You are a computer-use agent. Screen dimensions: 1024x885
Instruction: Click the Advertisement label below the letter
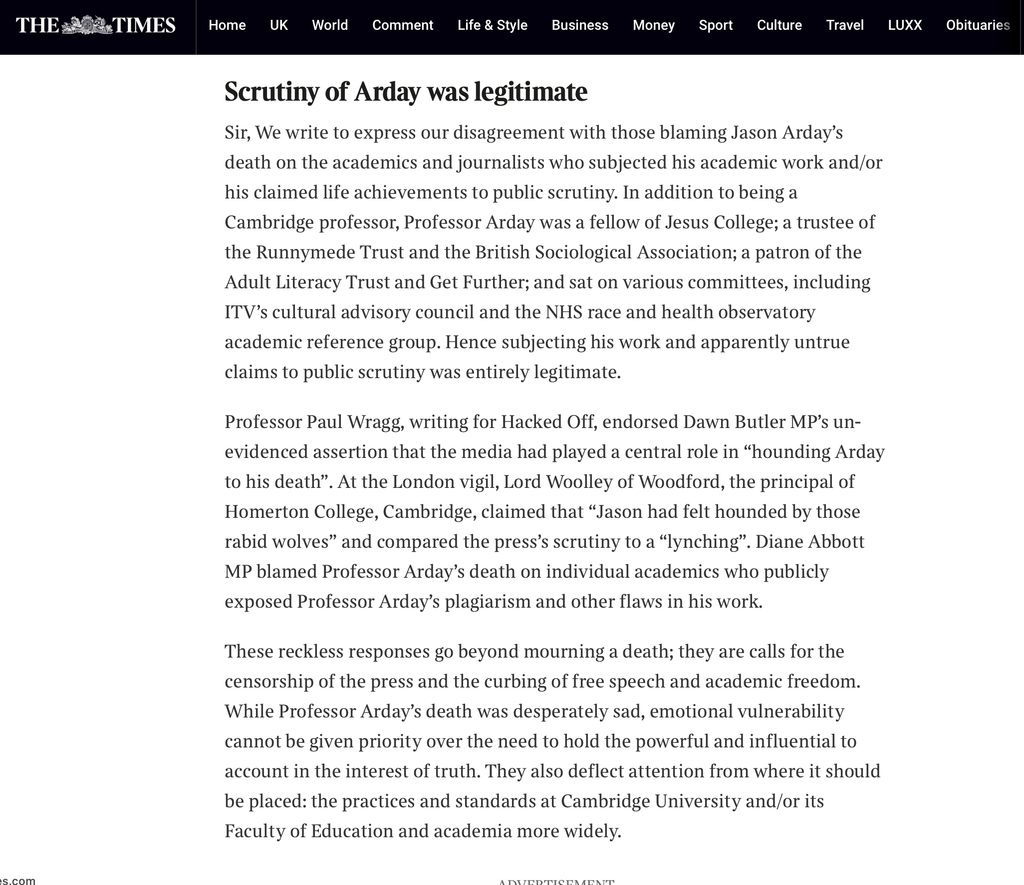(x=556, y=882)
